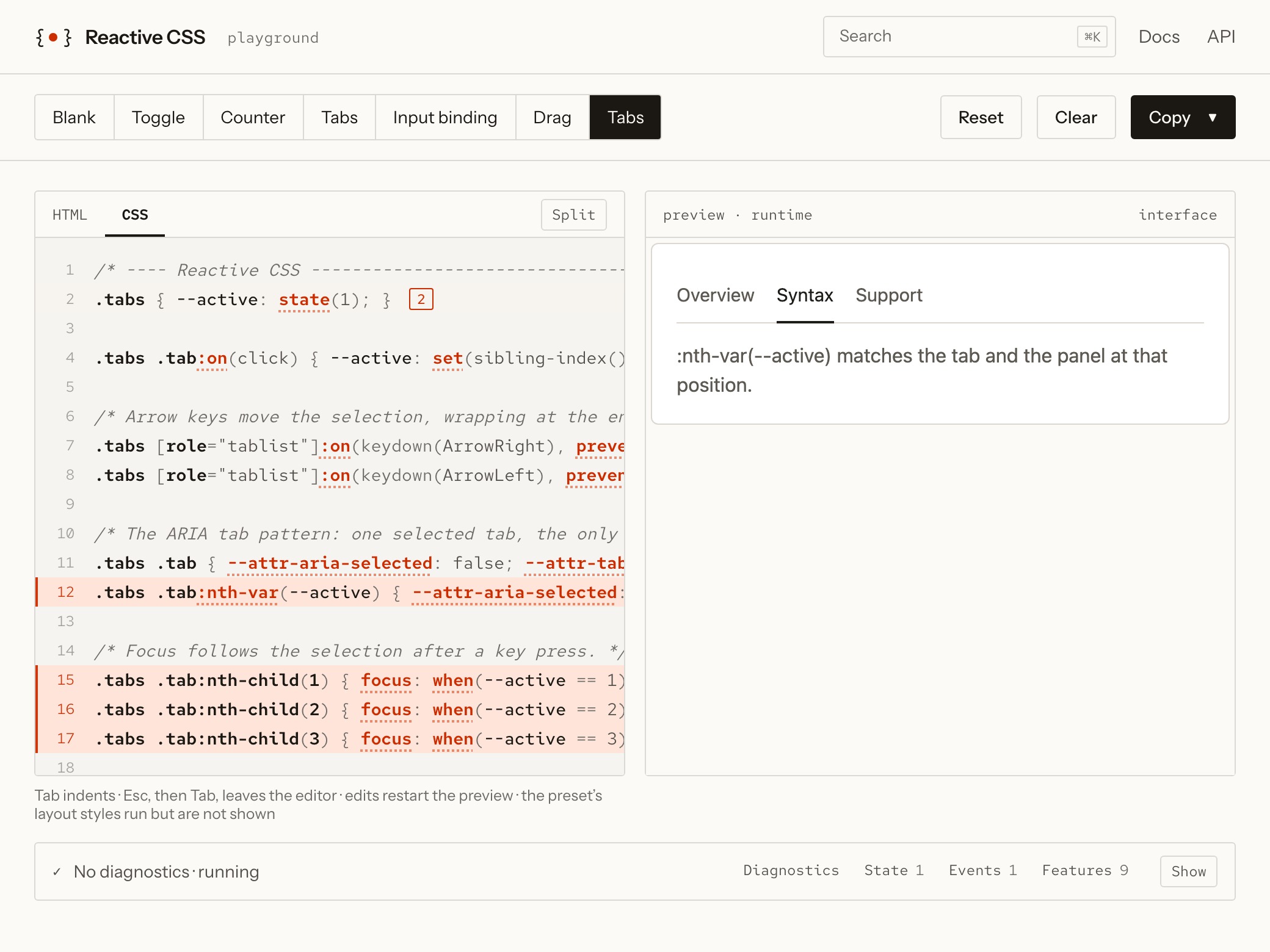Switch to the CSS editor tab
The height and width of the screenshot is (952, 1270).
[x=135, y=215]
